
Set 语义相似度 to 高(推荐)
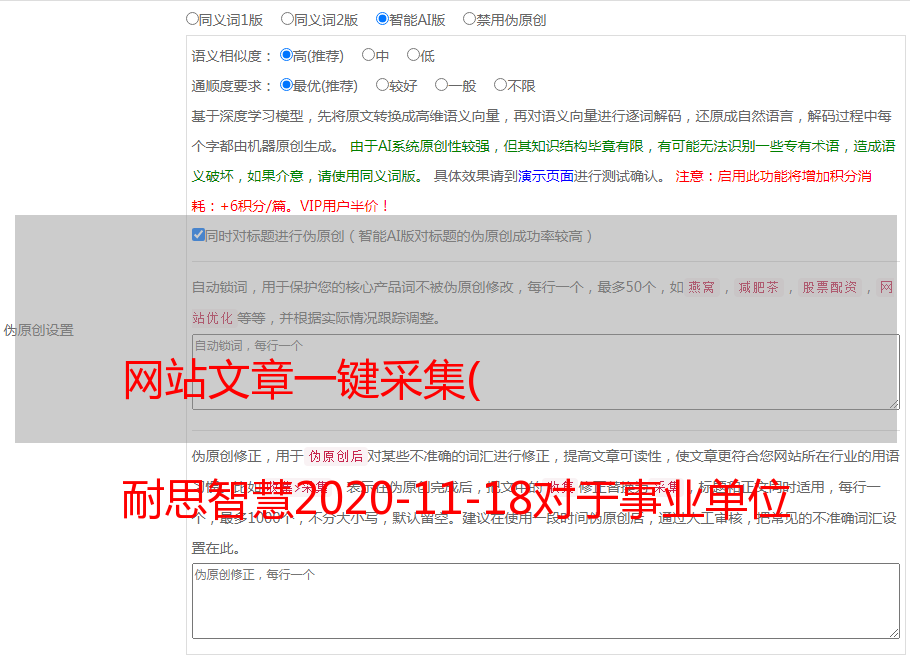pyautogui.click(x=286, y=55)
